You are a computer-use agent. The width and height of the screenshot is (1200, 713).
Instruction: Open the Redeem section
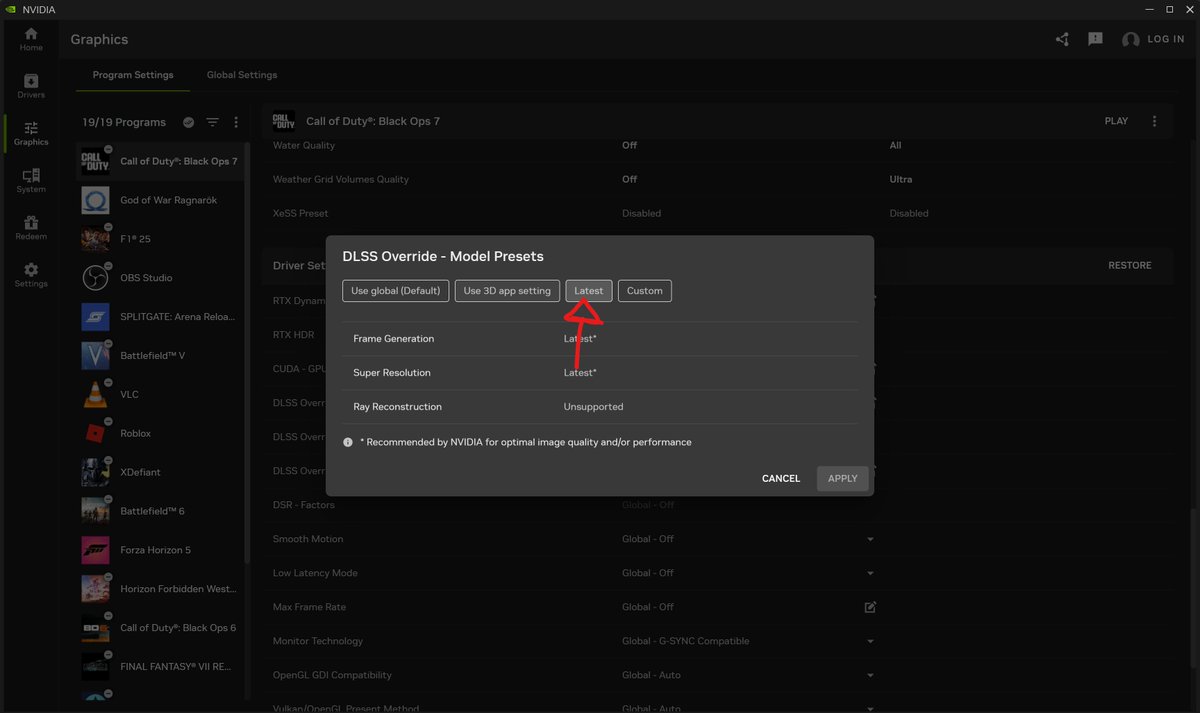click(x=31, y=228)
